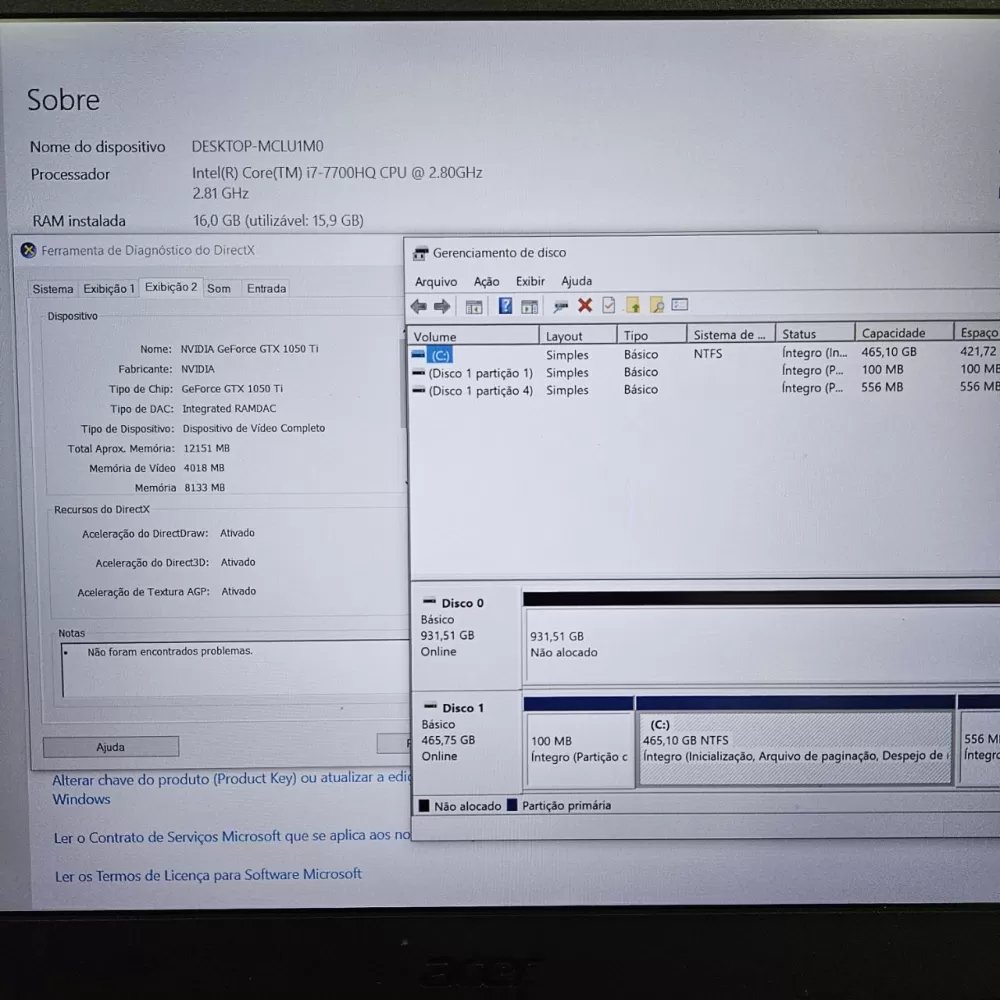Click the Ajuda button in DirectX tool

(111, 747)
